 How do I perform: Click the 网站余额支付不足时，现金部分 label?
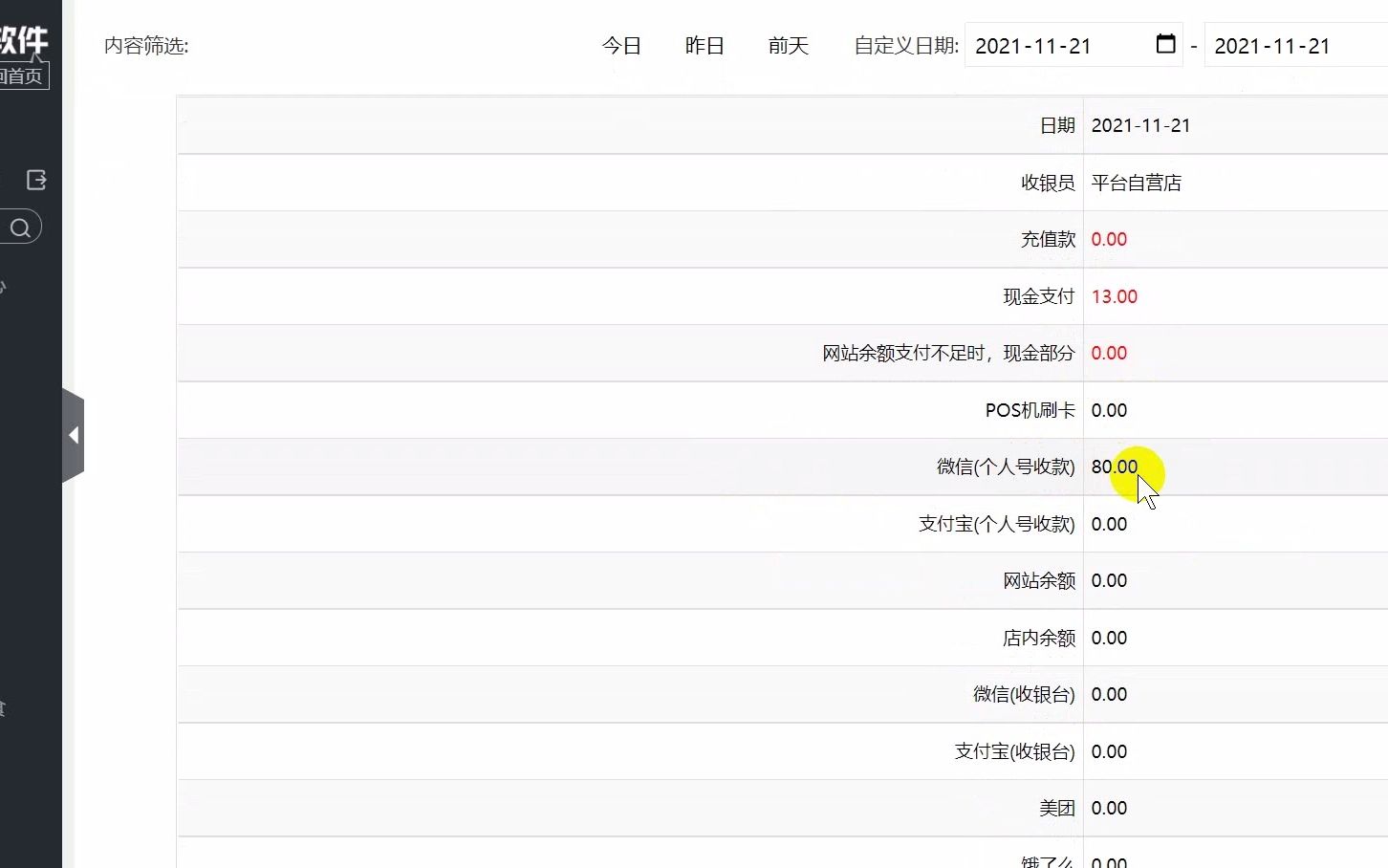point(948,353)
